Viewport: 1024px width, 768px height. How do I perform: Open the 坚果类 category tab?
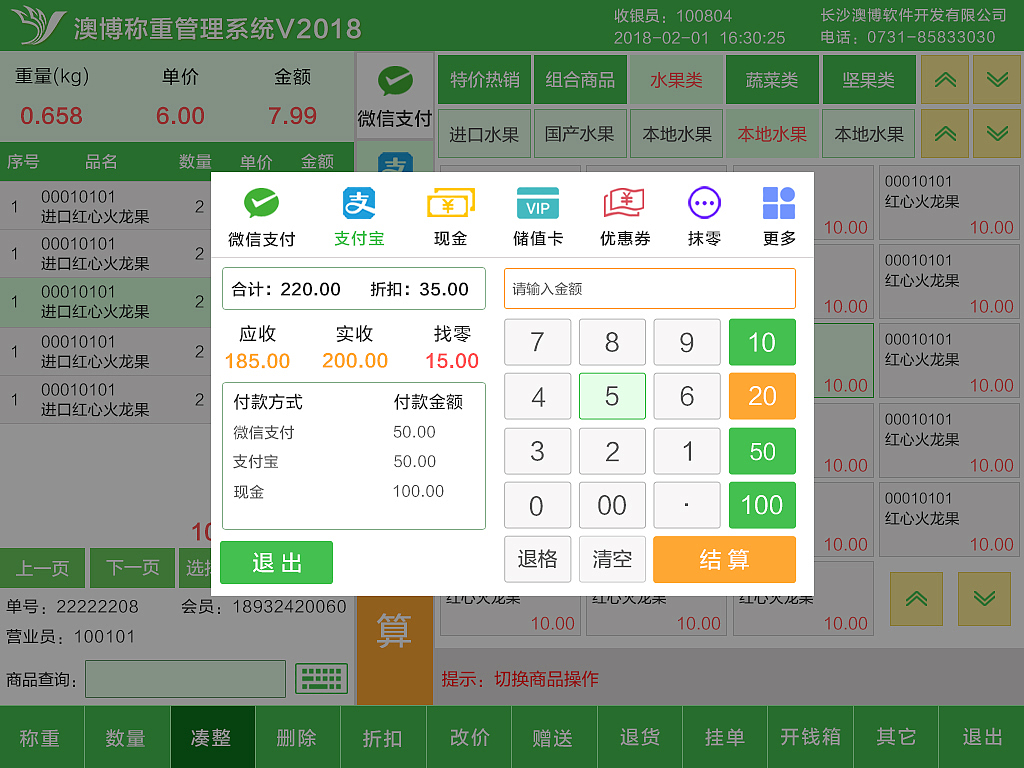click(x=868, y=80)
